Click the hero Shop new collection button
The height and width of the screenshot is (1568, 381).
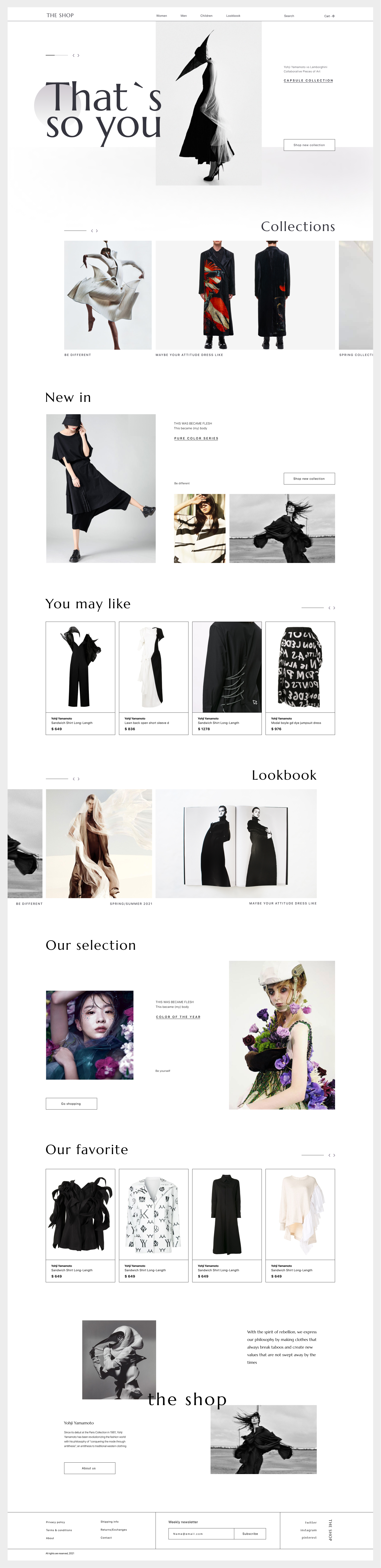(309, 145)
